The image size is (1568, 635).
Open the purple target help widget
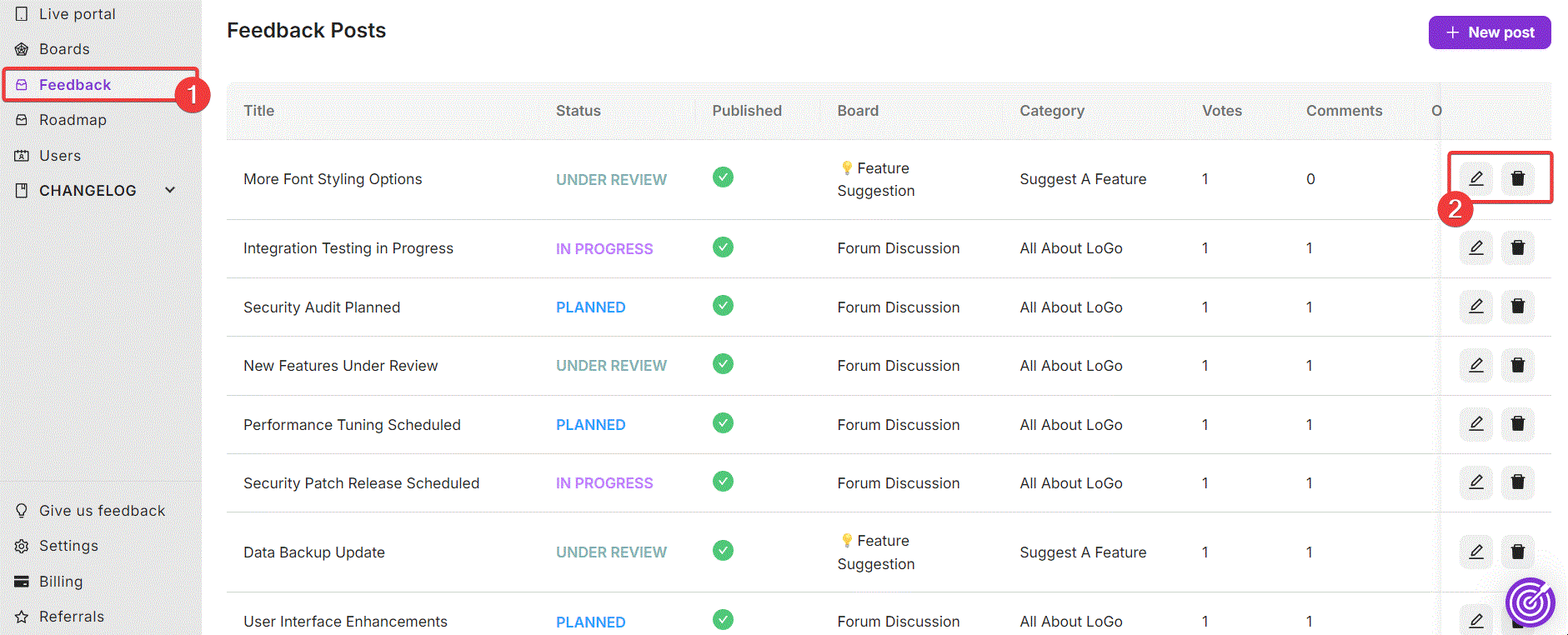(x=1530, y=602)
